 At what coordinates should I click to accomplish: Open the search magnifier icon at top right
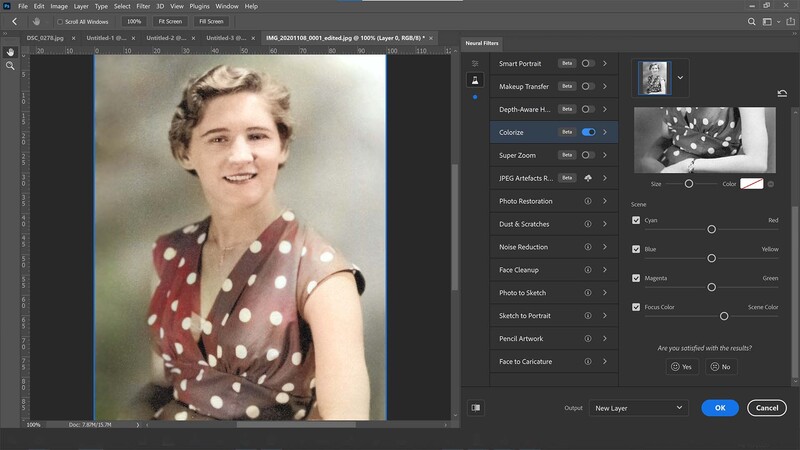click(x=752, y=21)
